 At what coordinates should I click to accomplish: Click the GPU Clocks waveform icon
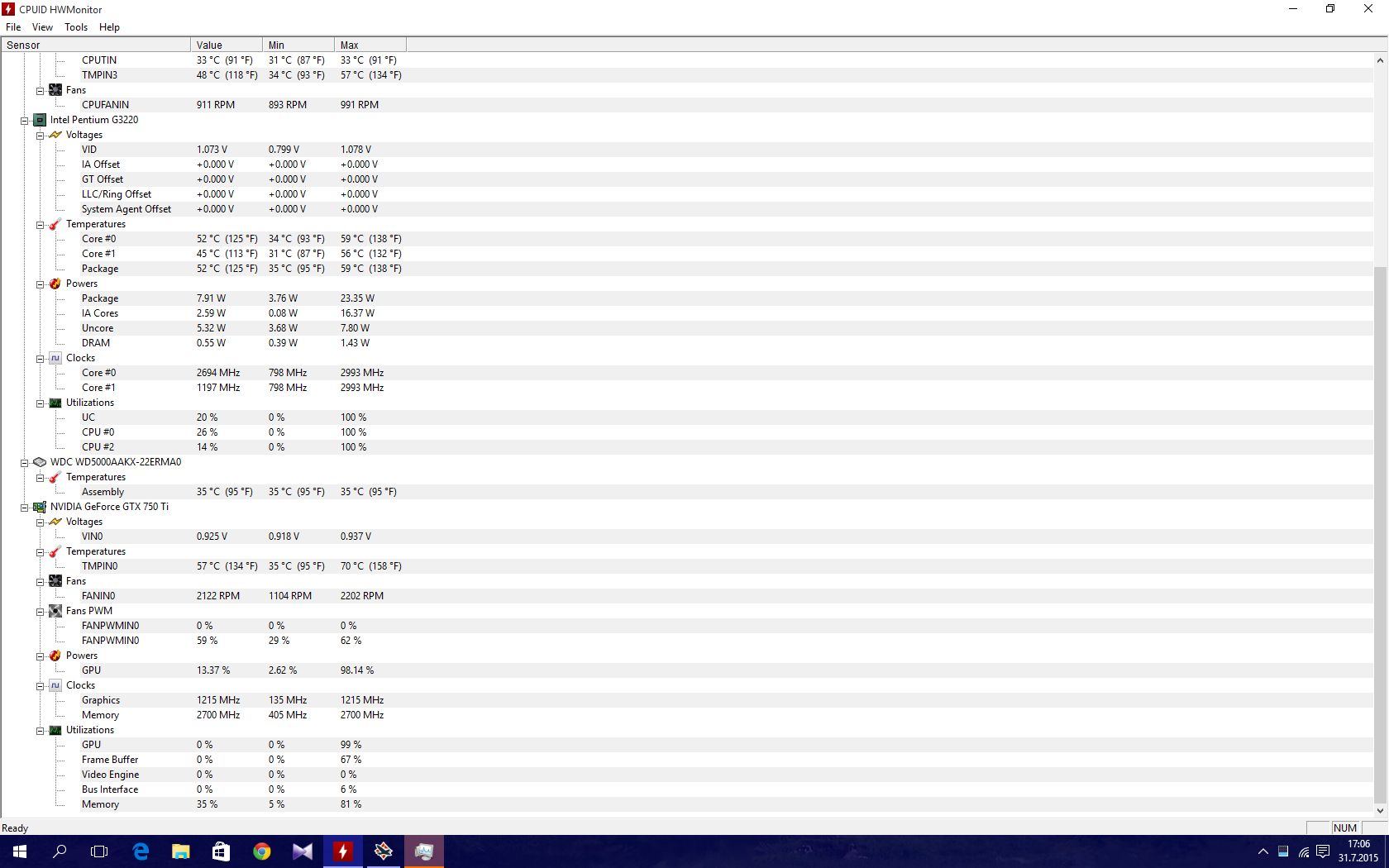click(55, 685)
